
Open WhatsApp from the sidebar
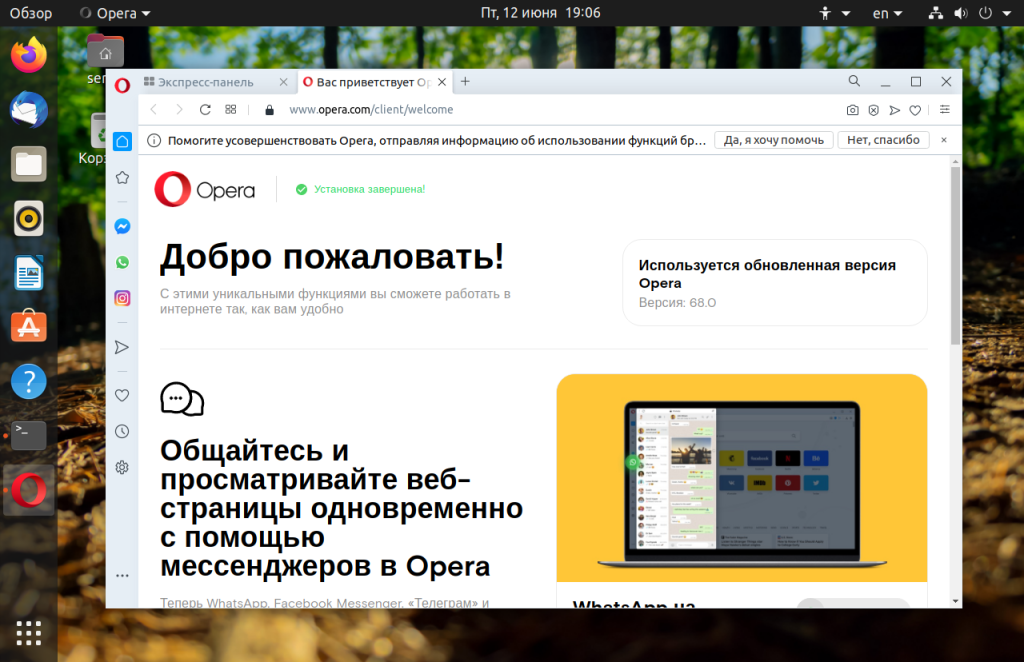click(x=122, y=262)
